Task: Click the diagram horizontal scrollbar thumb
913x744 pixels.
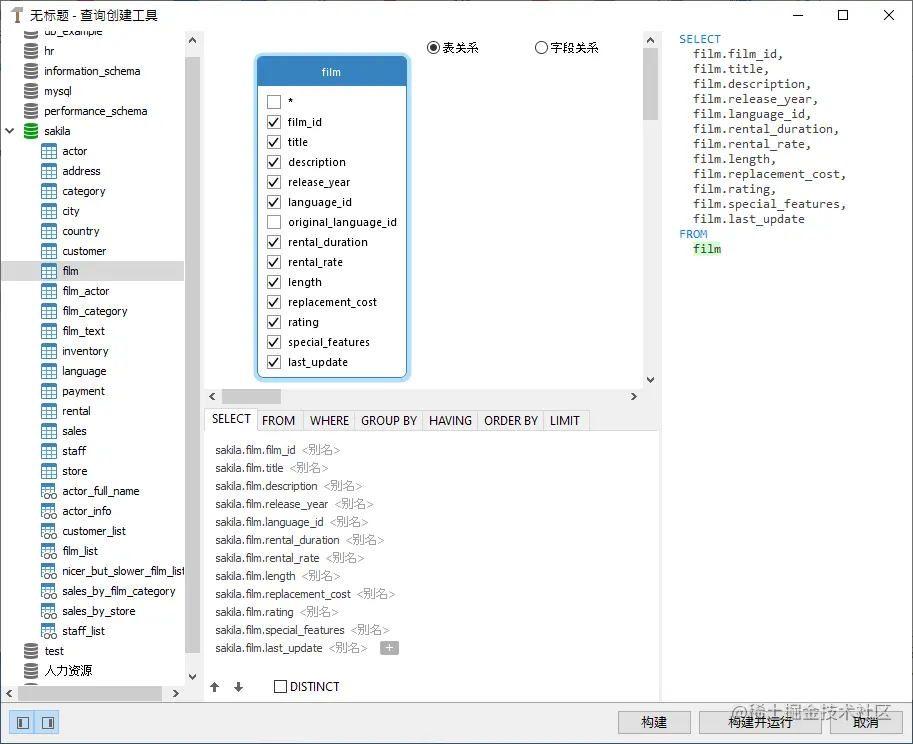Action: tap(252, 396)
